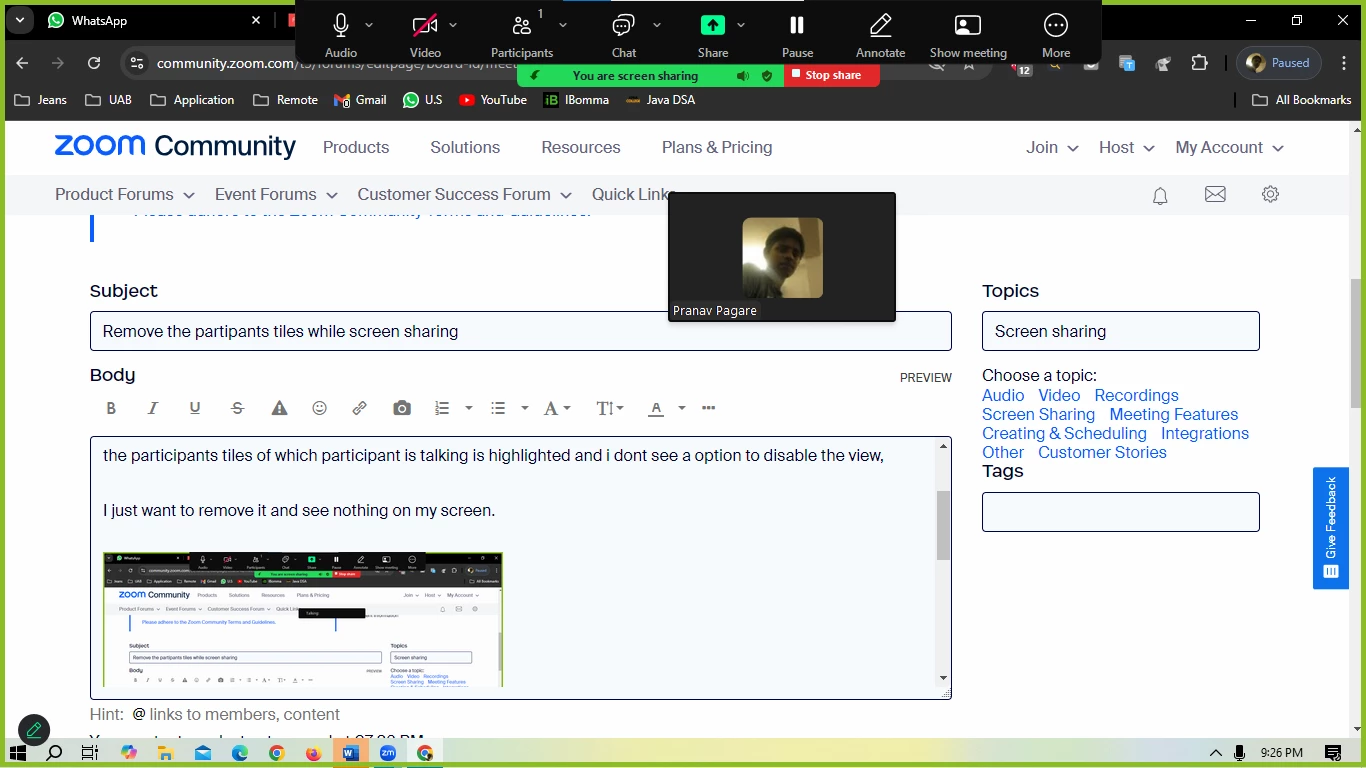Insert a bulleted list
The width and height of the screenshot is (1366, 768).
tap(498, 408)
